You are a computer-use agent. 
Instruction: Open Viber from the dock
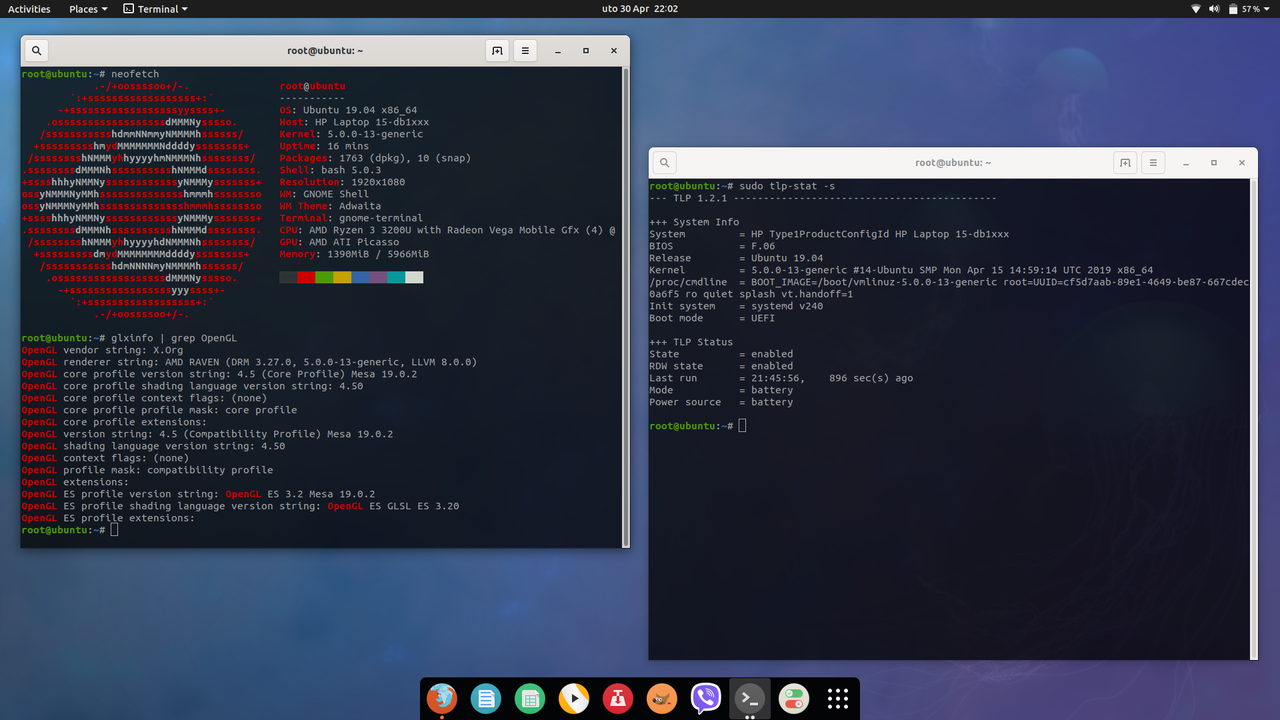tap(705, 699)
